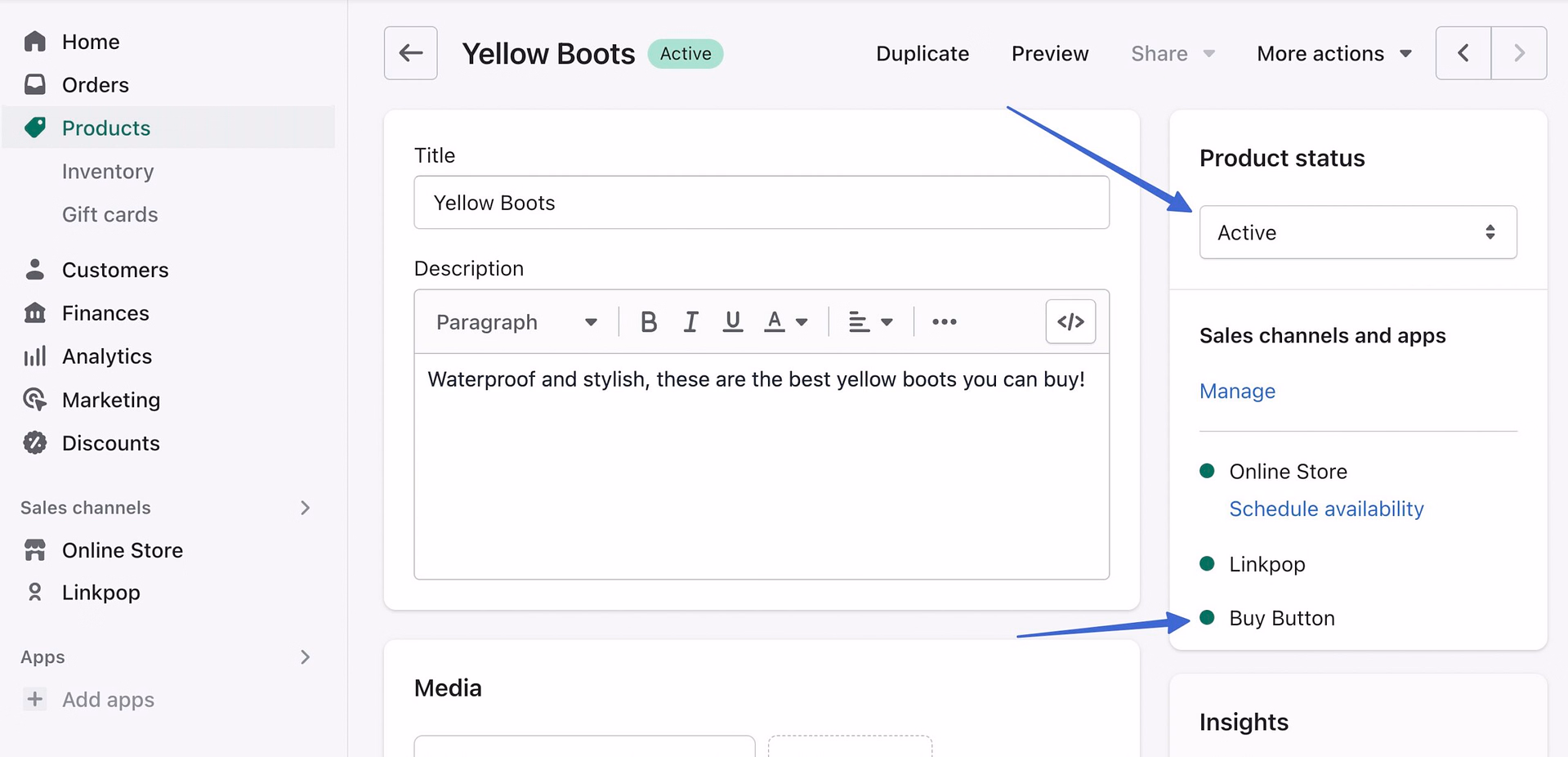Open the More actions menu
This screenshot has height=757, width=1568.
(1333, 53)
